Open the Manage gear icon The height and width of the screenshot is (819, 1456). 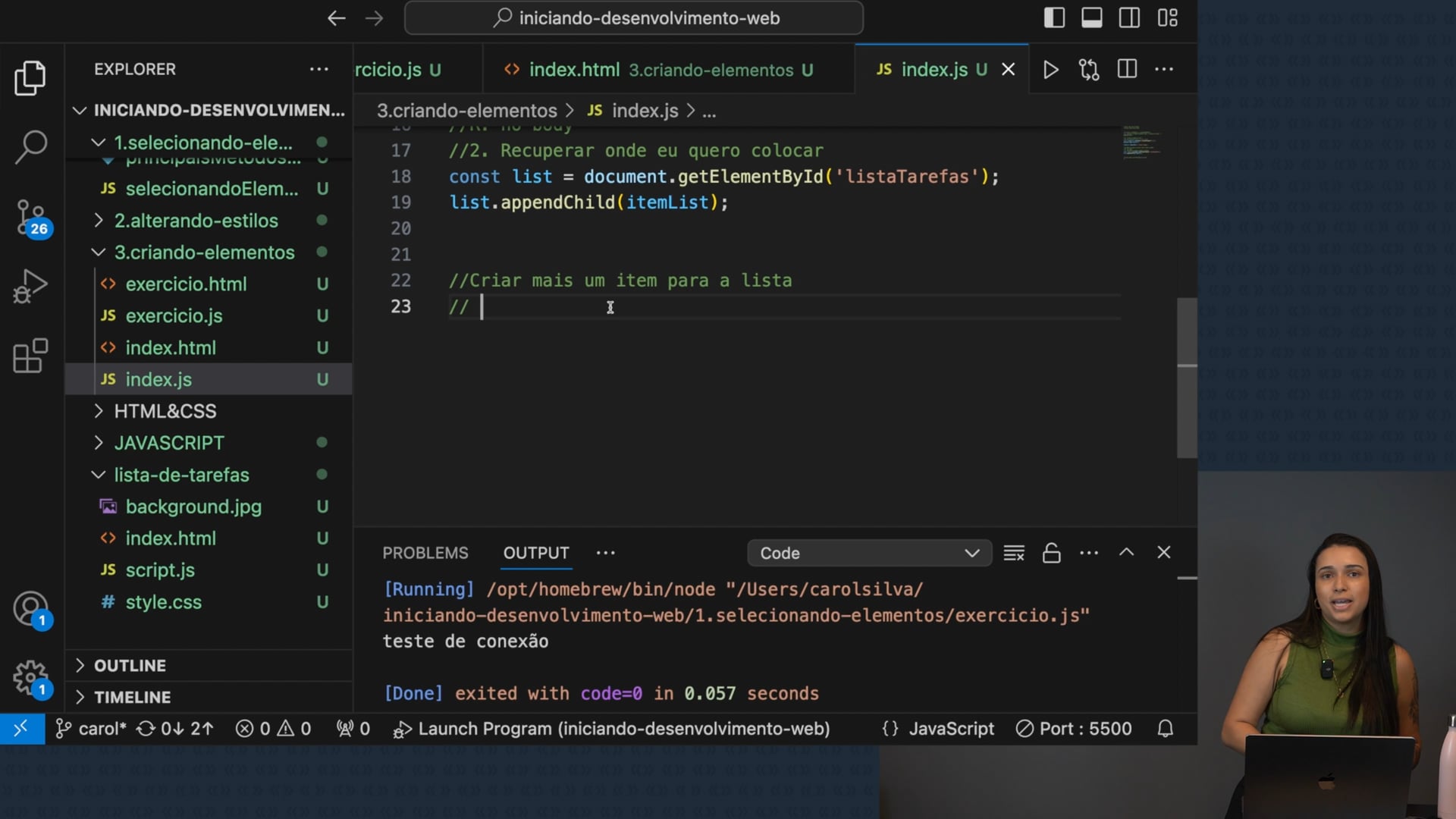point(31,677)
